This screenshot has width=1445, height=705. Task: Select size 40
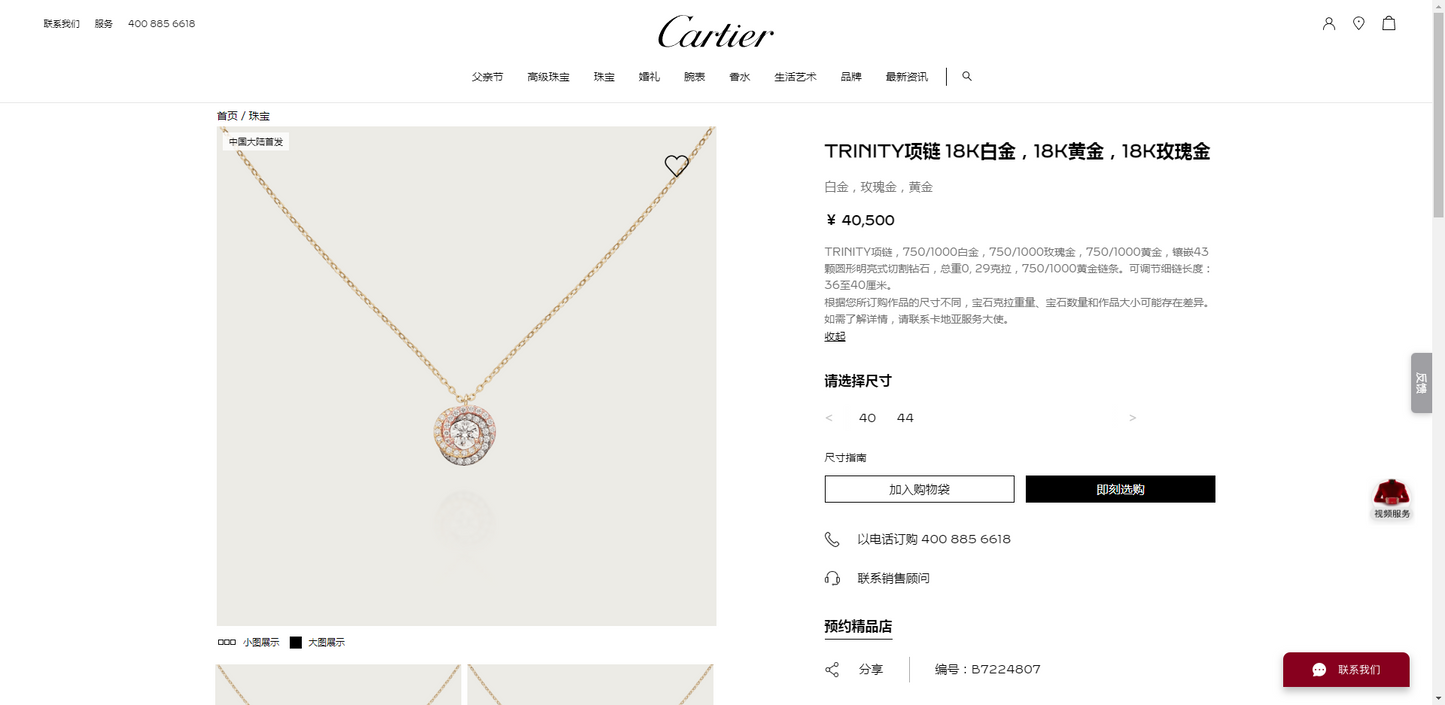[x=867, y=418]
